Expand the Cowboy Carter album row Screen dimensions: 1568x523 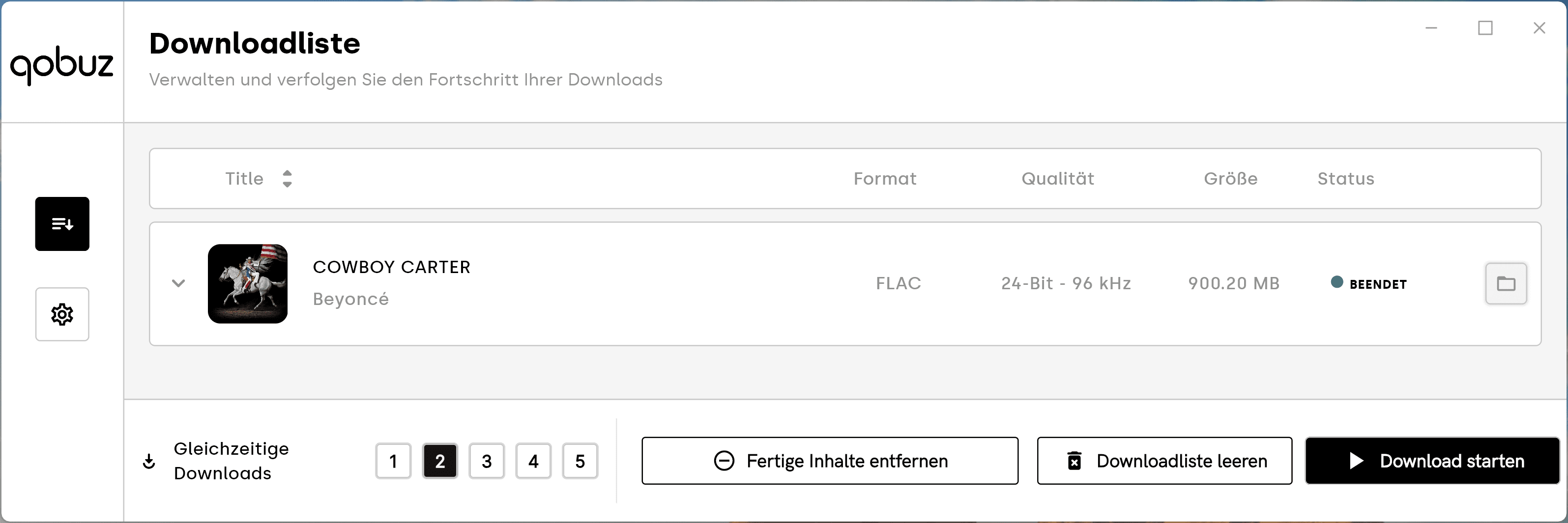pyautogui.click(x=178, y=283)
